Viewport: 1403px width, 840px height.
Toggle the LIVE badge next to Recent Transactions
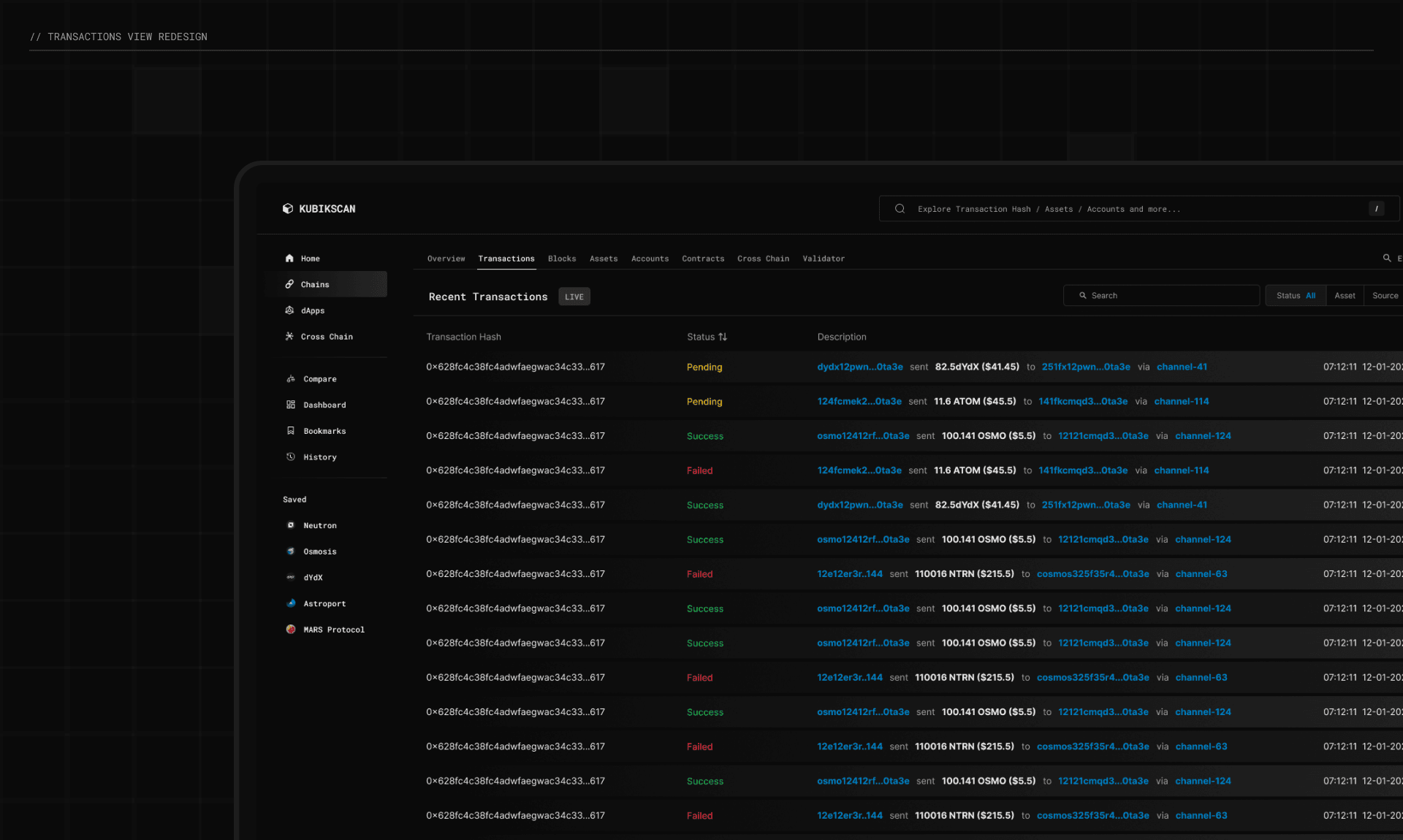pos(574,297)
